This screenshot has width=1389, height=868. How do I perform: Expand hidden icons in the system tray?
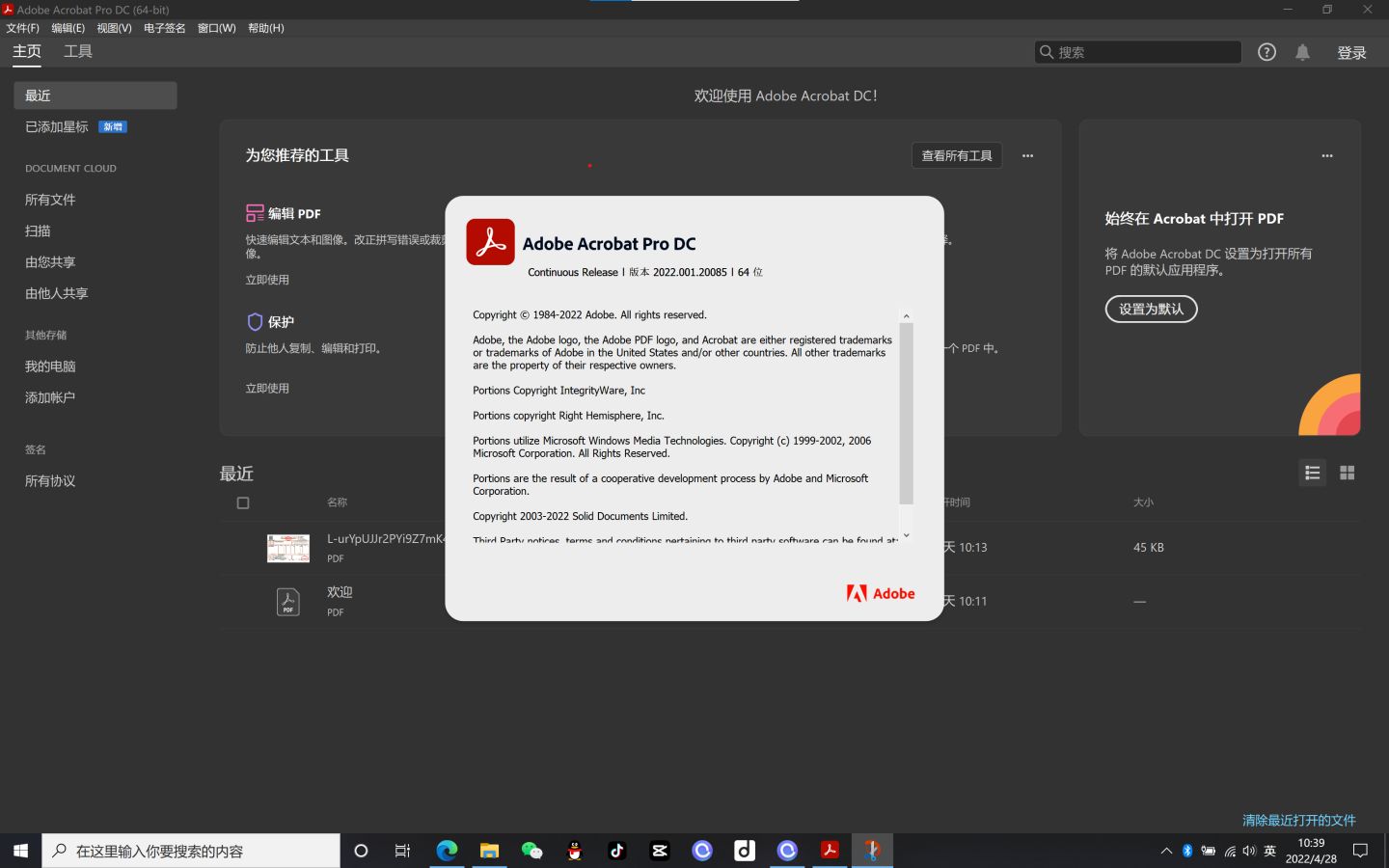click(x=1166, y=851)
